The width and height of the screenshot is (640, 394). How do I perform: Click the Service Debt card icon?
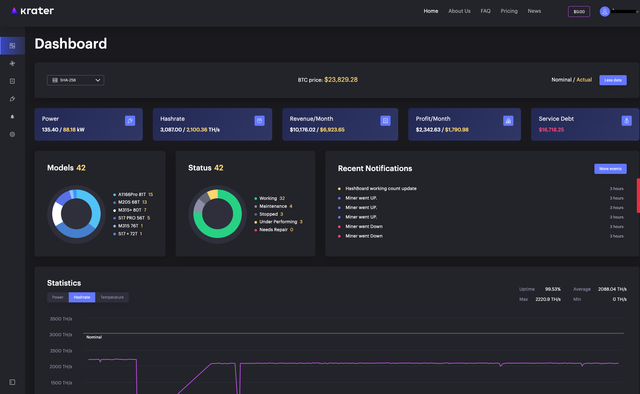(627, 120)
